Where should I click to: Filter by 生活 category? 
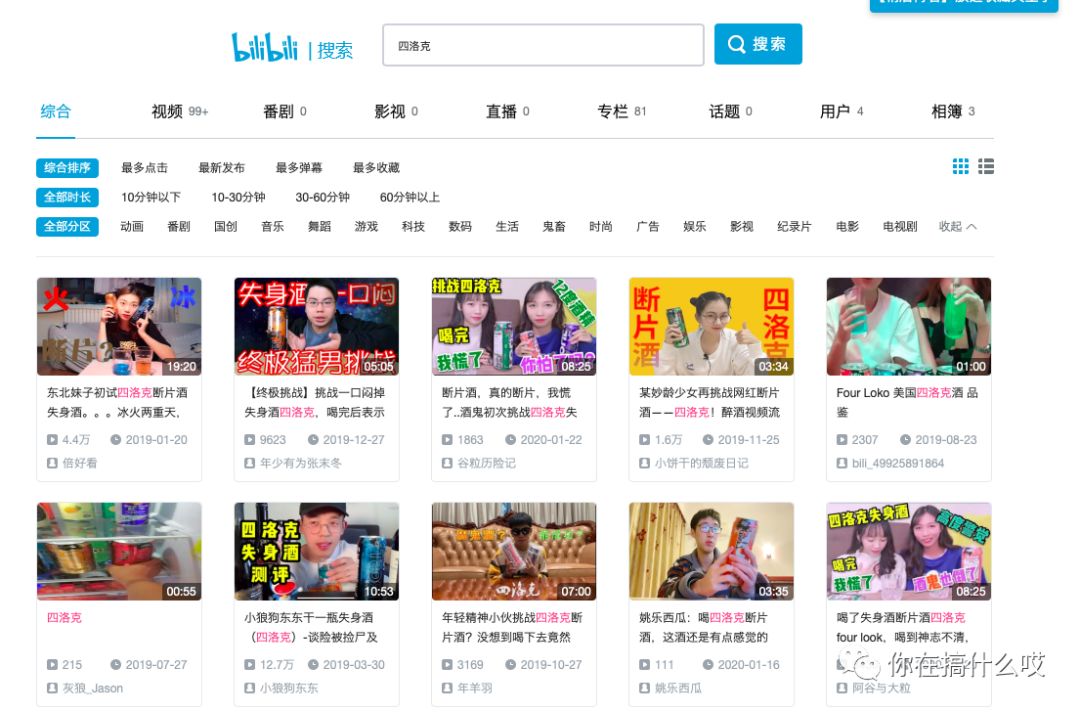click(x=507, y=227)
